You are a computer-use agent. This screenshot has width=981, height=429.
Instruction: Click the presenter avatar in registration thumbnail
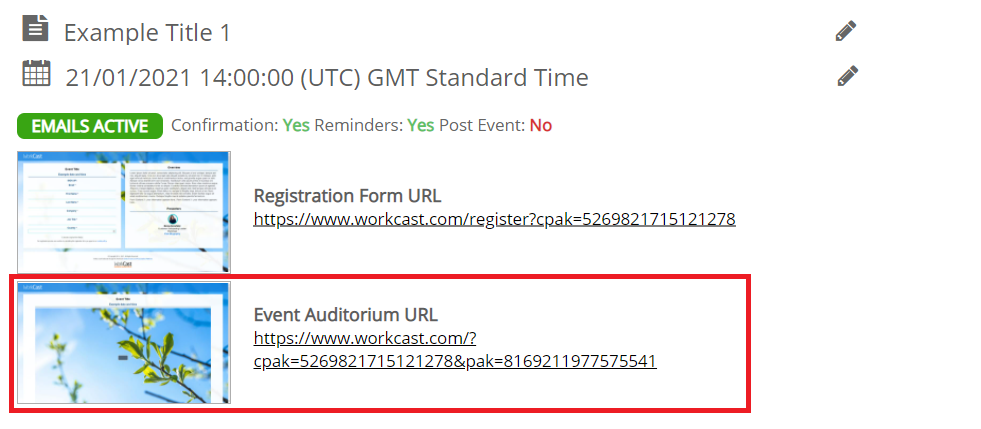pyautogui.click(x=171, y=220)
